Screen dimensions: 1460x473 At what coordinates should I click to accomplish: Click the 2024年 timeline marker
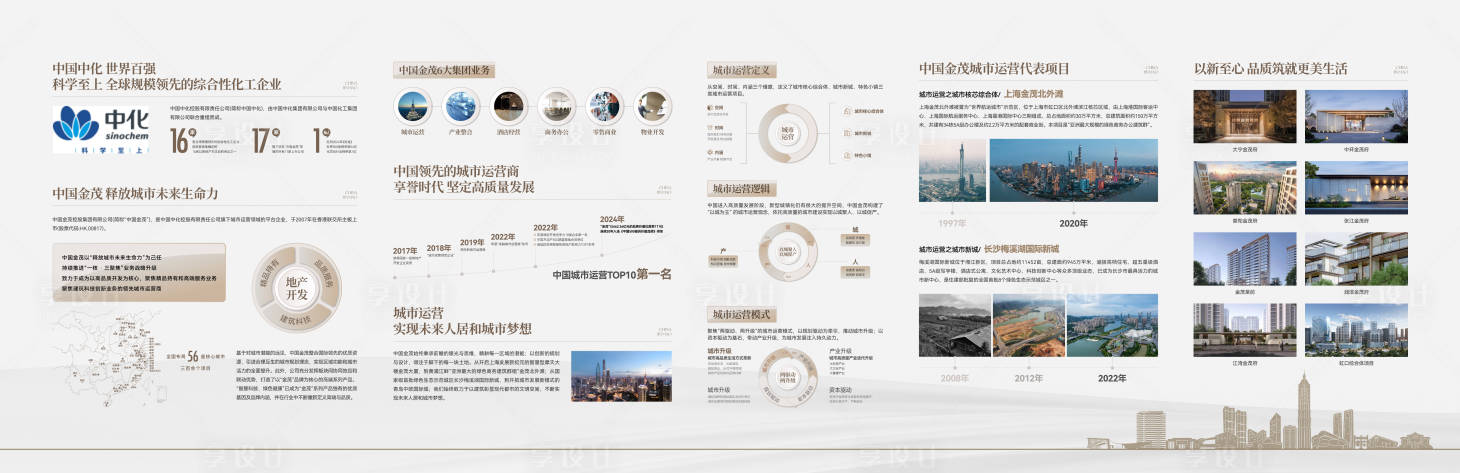point(612,219)
